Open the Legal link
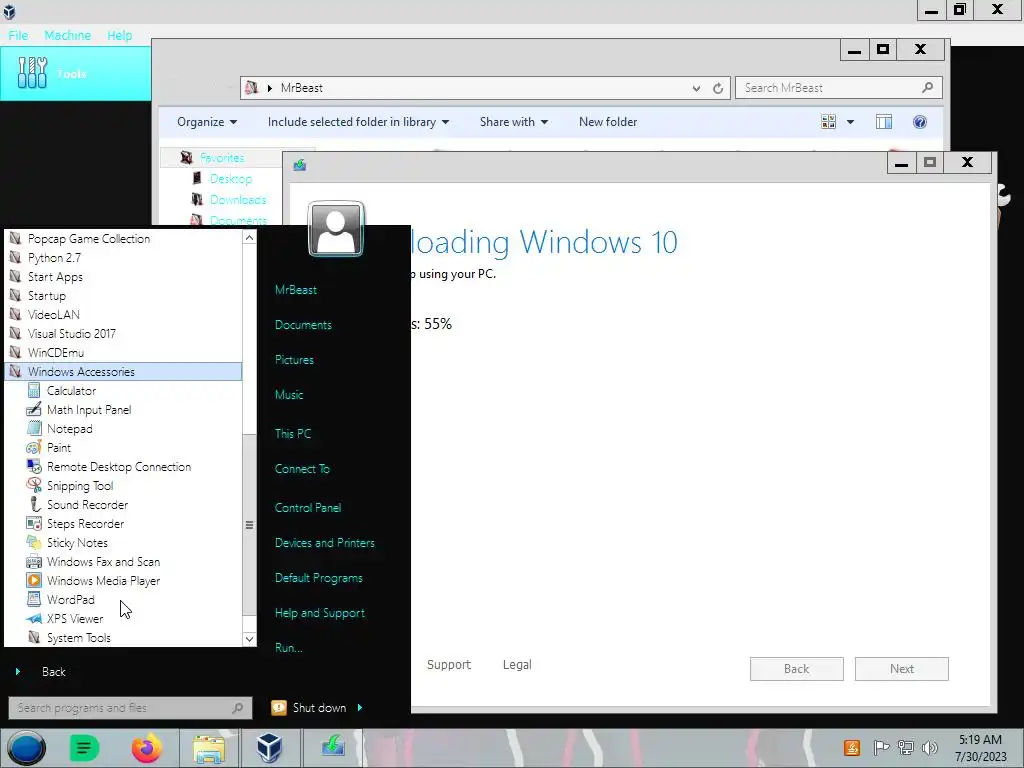 tap(517, 664)
